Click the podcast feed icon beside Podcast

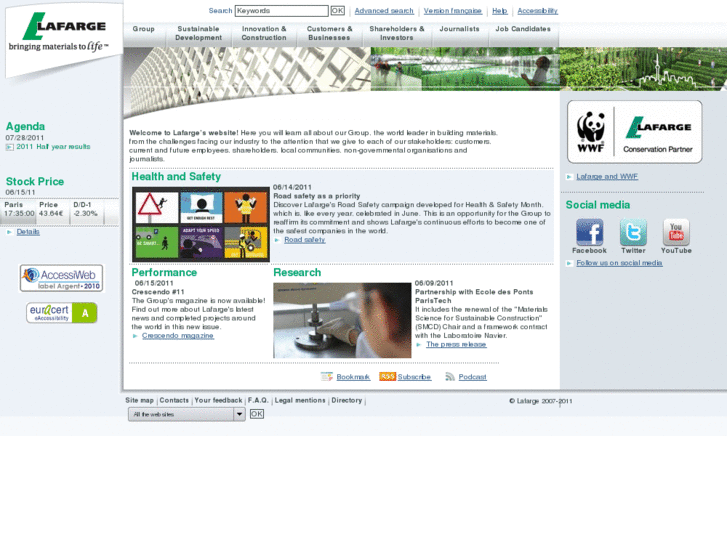[450, 377]
